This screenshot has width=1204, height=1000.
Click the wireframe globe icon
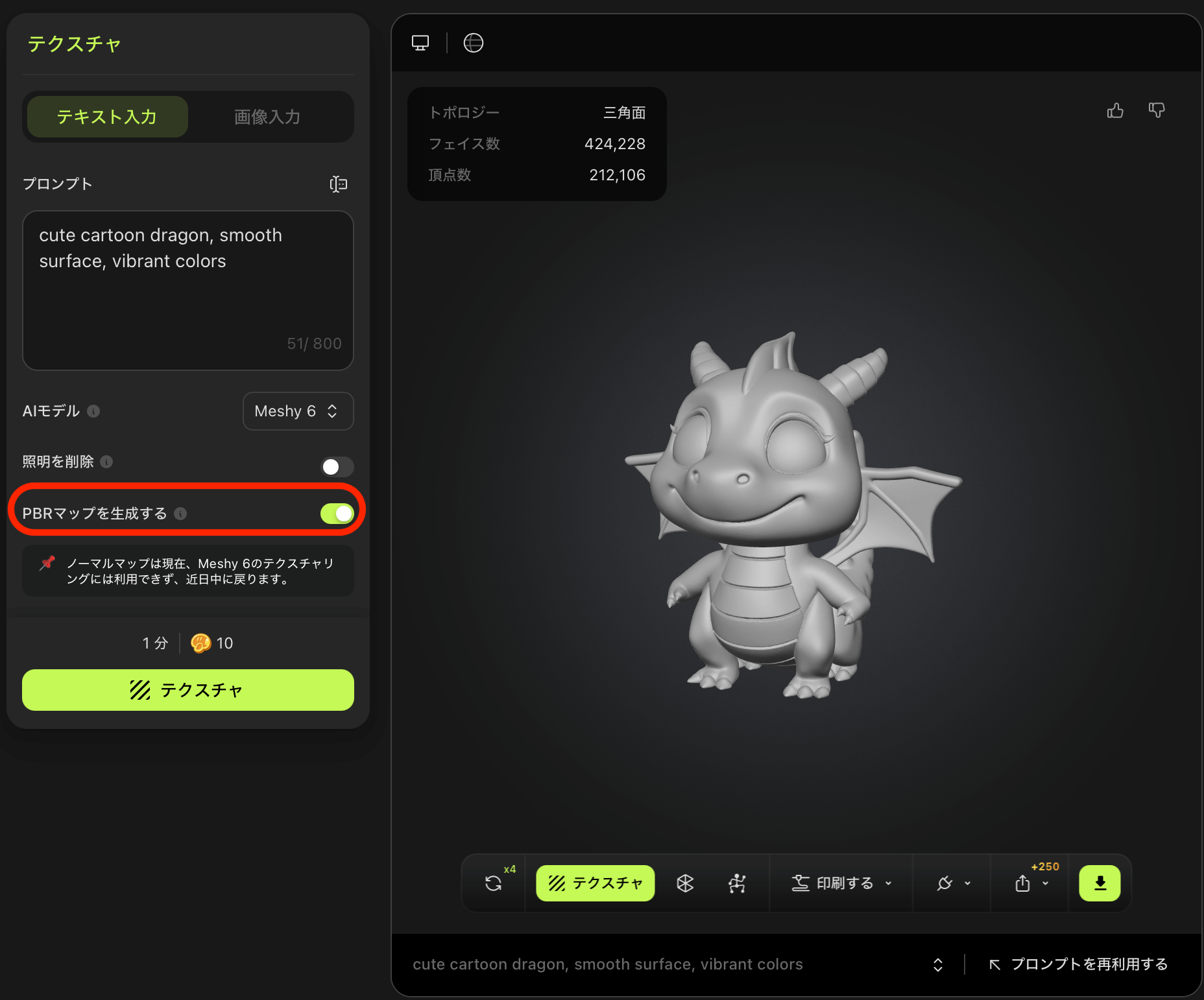pyautogui.click(x=474, y=43)
